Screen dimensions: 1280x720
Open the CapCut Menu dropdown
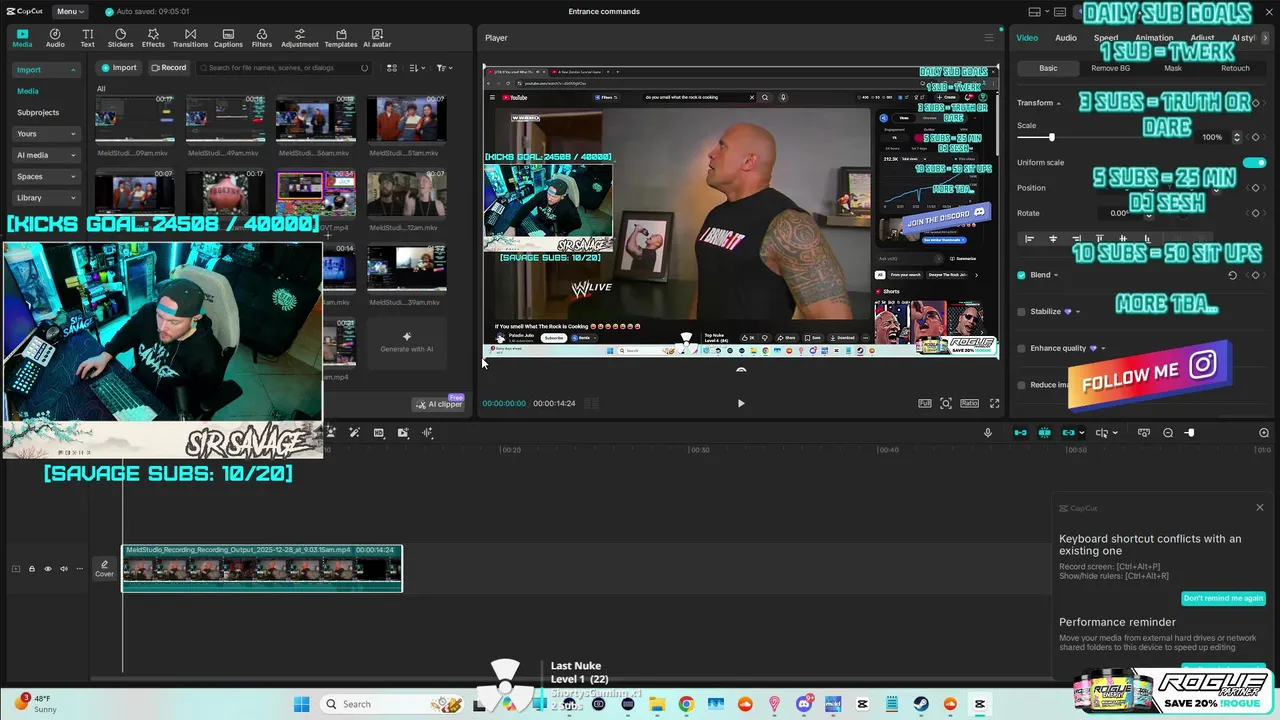point(70,12)
